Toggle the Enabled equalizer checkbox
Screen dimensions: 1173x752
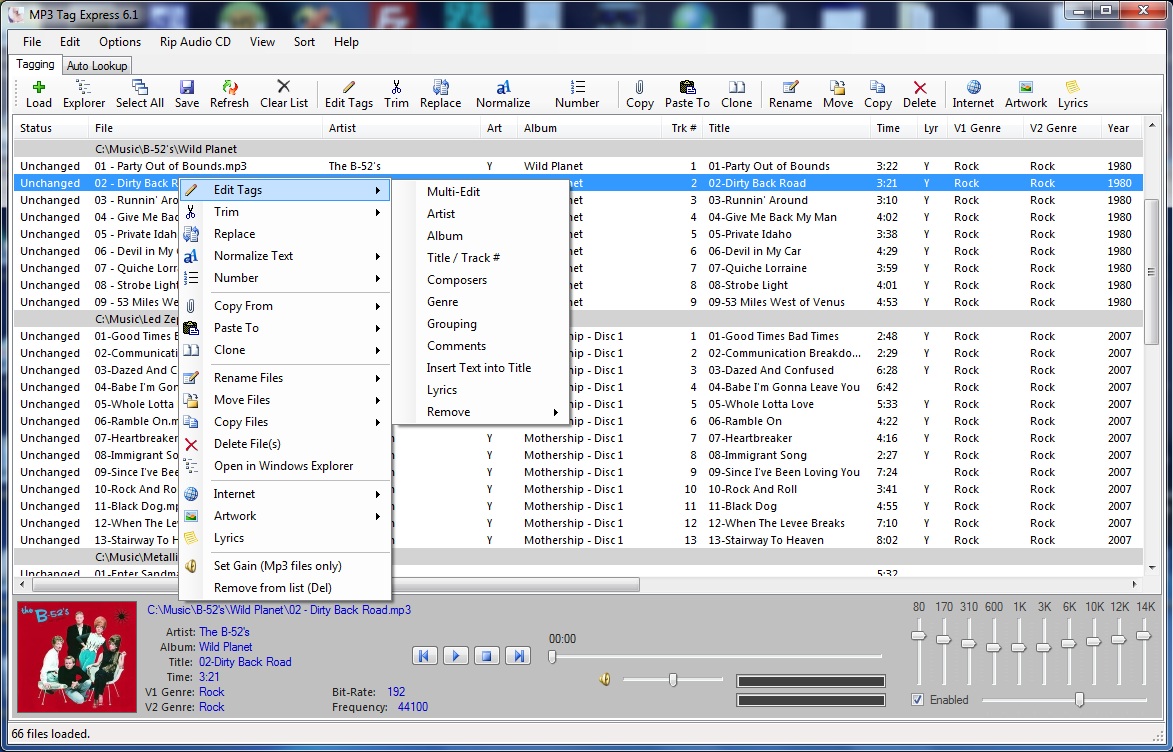click(918, 700)
